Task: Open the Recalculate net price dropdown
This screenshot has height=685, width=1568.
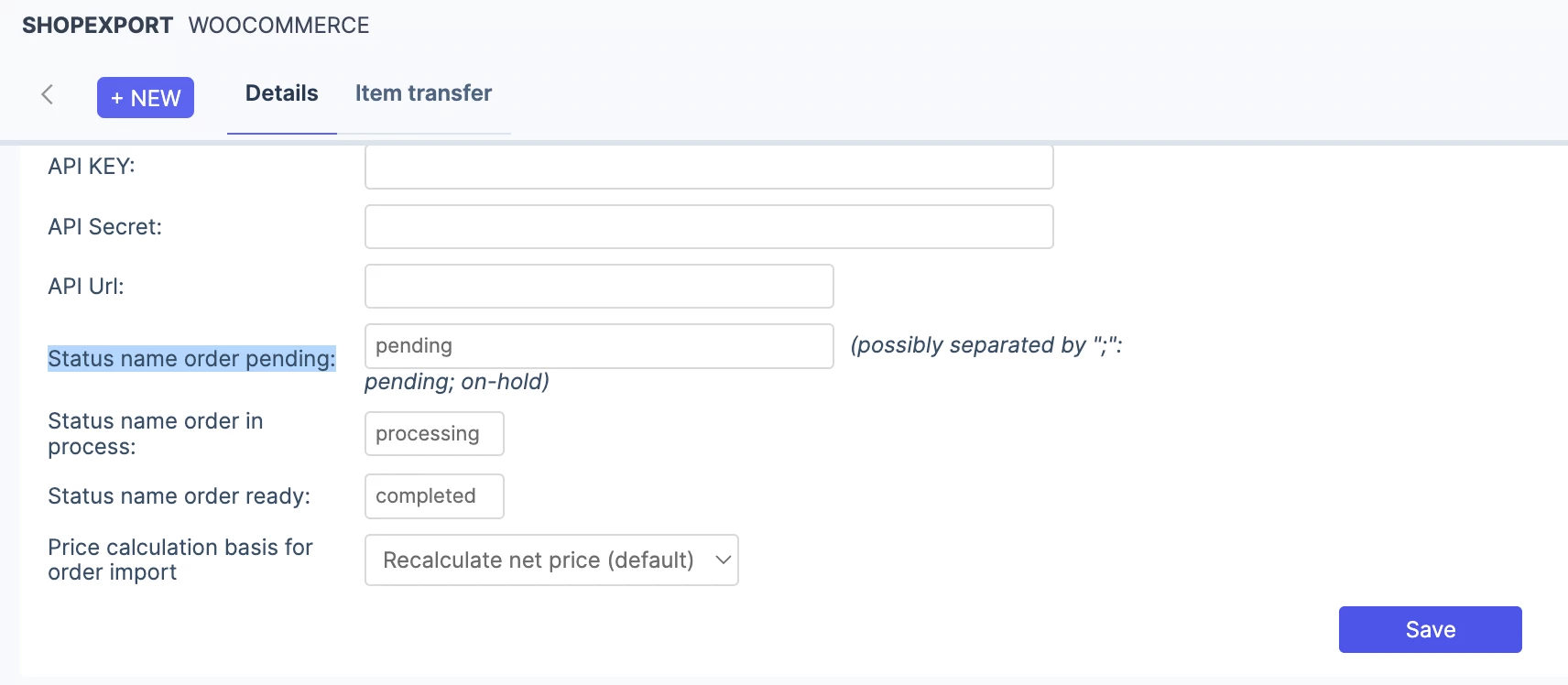Action: [x=551, y=560]
